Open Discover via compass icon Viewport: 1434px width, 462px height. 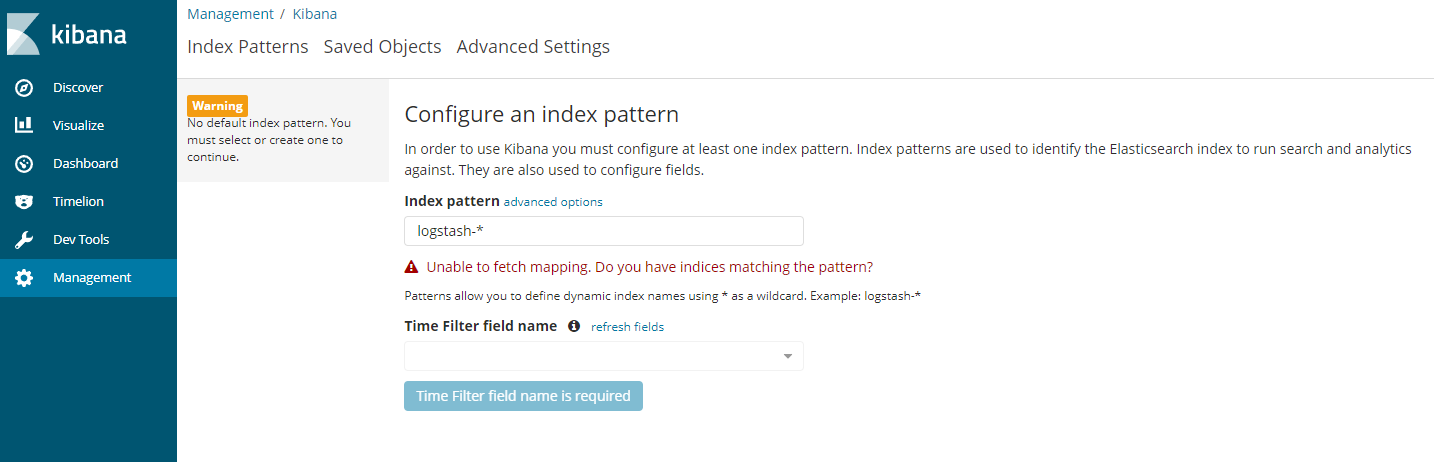24,88
